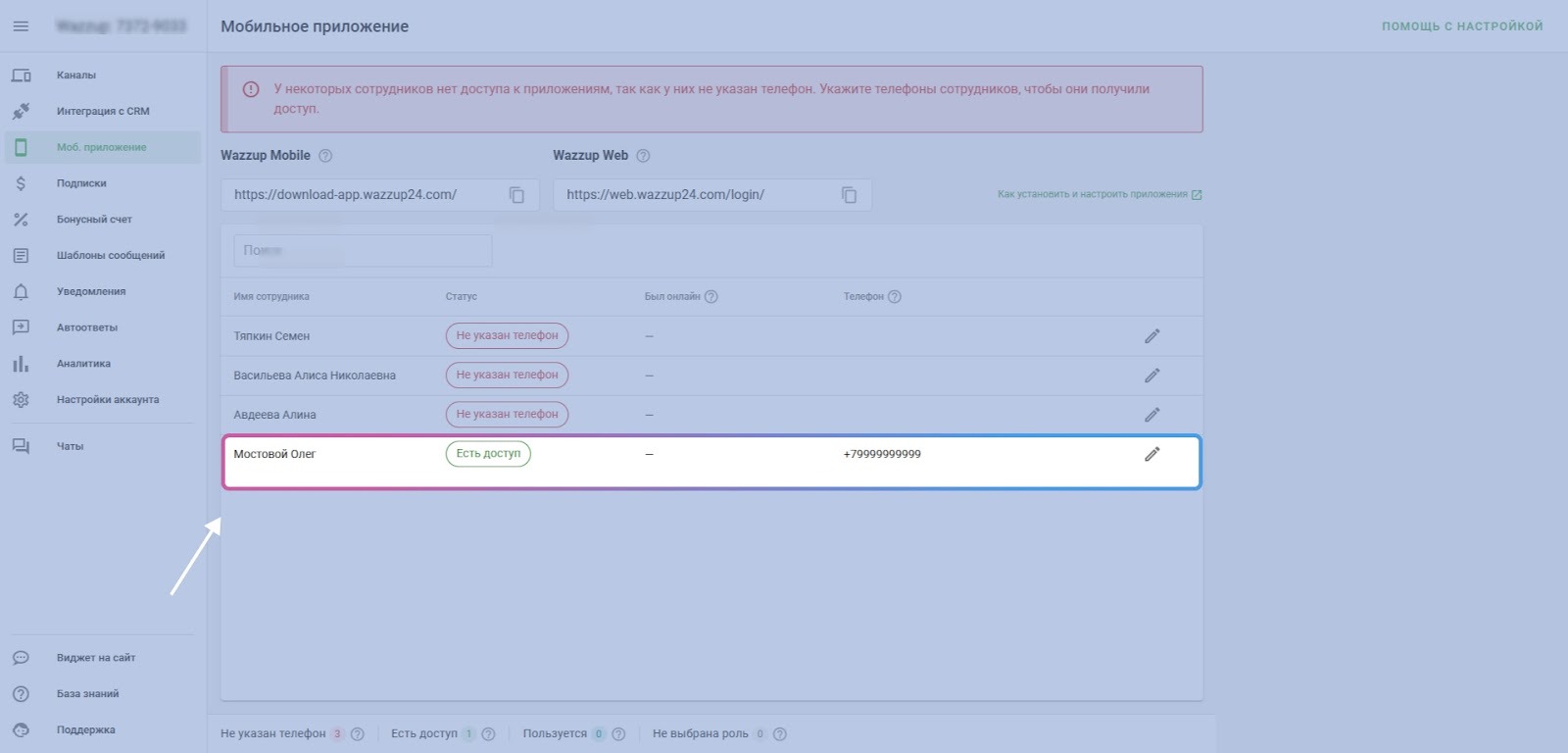Screen dimensions: 1568x753
Task: Show help tooltip next to Wazzup Web
Action: click(x=643, y=156)
